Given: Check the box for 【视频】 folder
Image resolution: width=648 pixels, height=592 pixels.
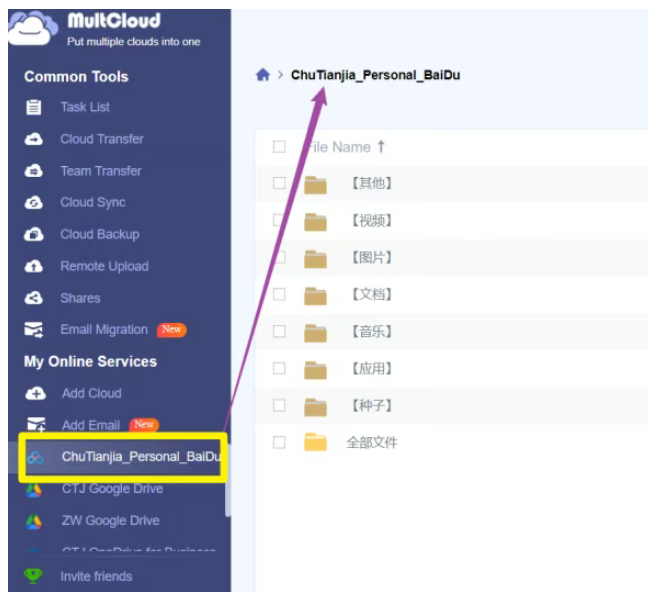Looking at the screenshot, I should [x=279, y=220].
